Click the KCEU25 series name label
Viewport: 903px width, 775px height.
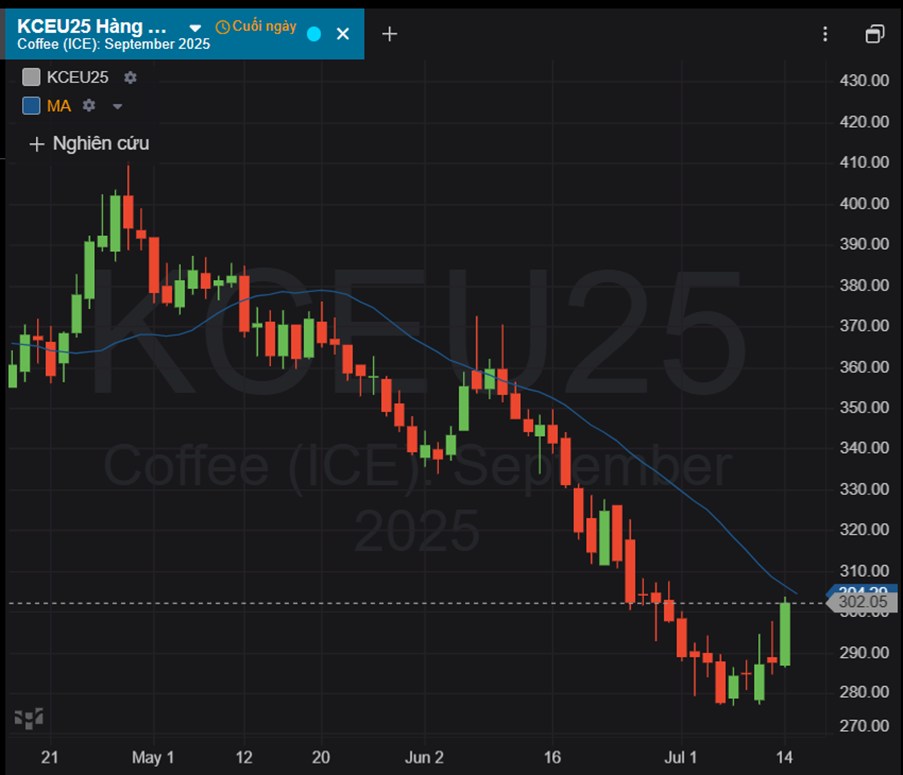pyautogui.click(x=77, y=77)
